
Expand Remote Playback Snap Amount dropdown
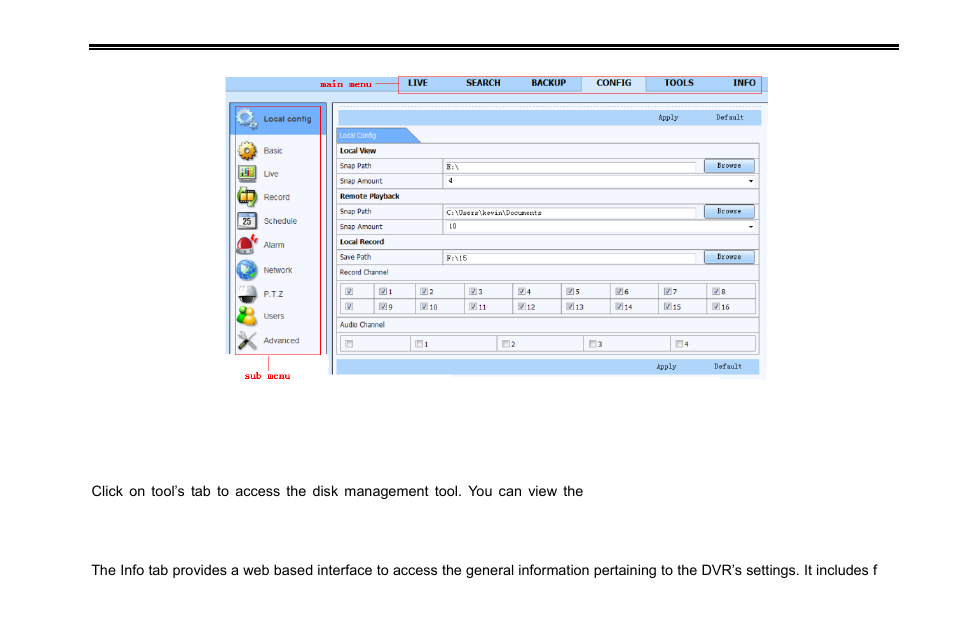pyautogui.click(x=751, y=227)
